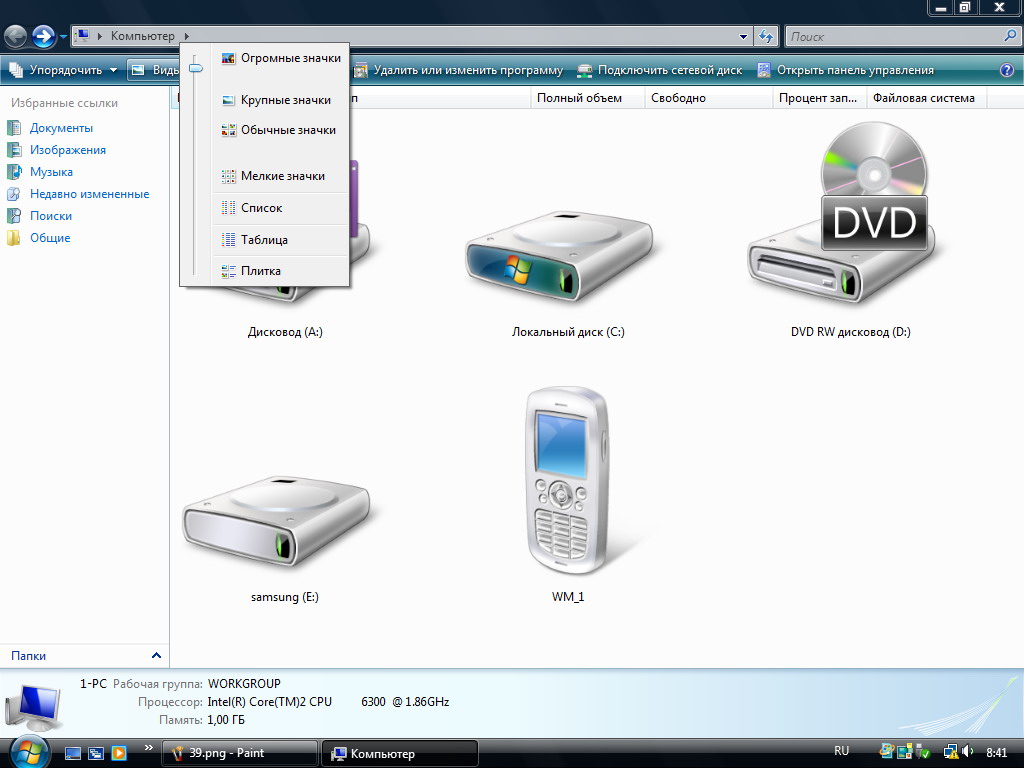Refresh the address bar location
Screen dimensions: 1024x768
[766, 37]
